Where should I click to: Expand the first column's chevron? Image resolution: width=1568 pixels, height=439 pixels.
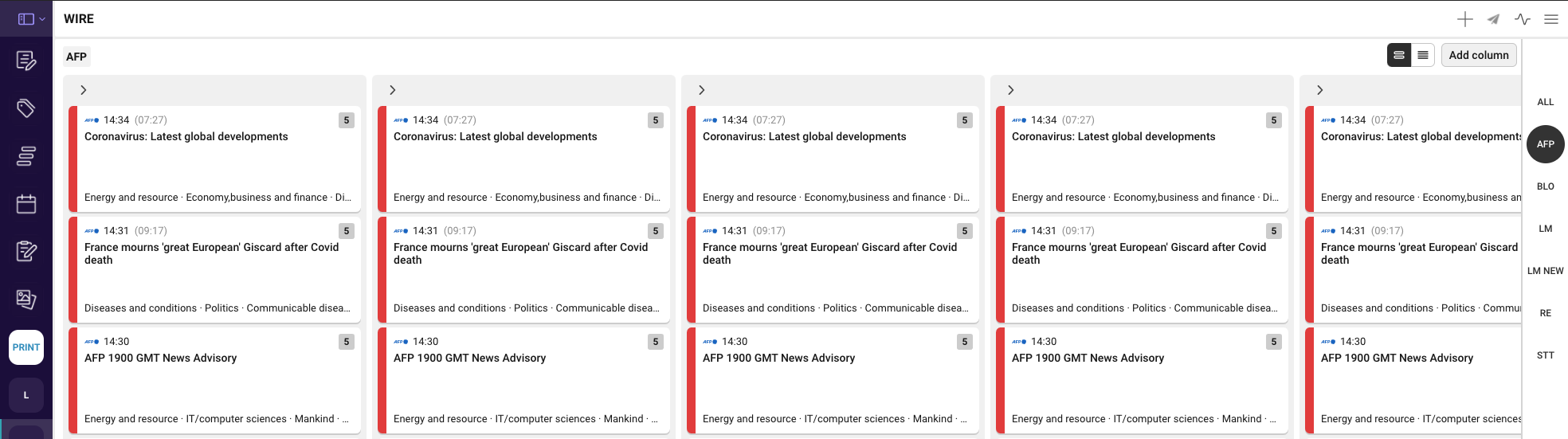click(x=84, y=90)
